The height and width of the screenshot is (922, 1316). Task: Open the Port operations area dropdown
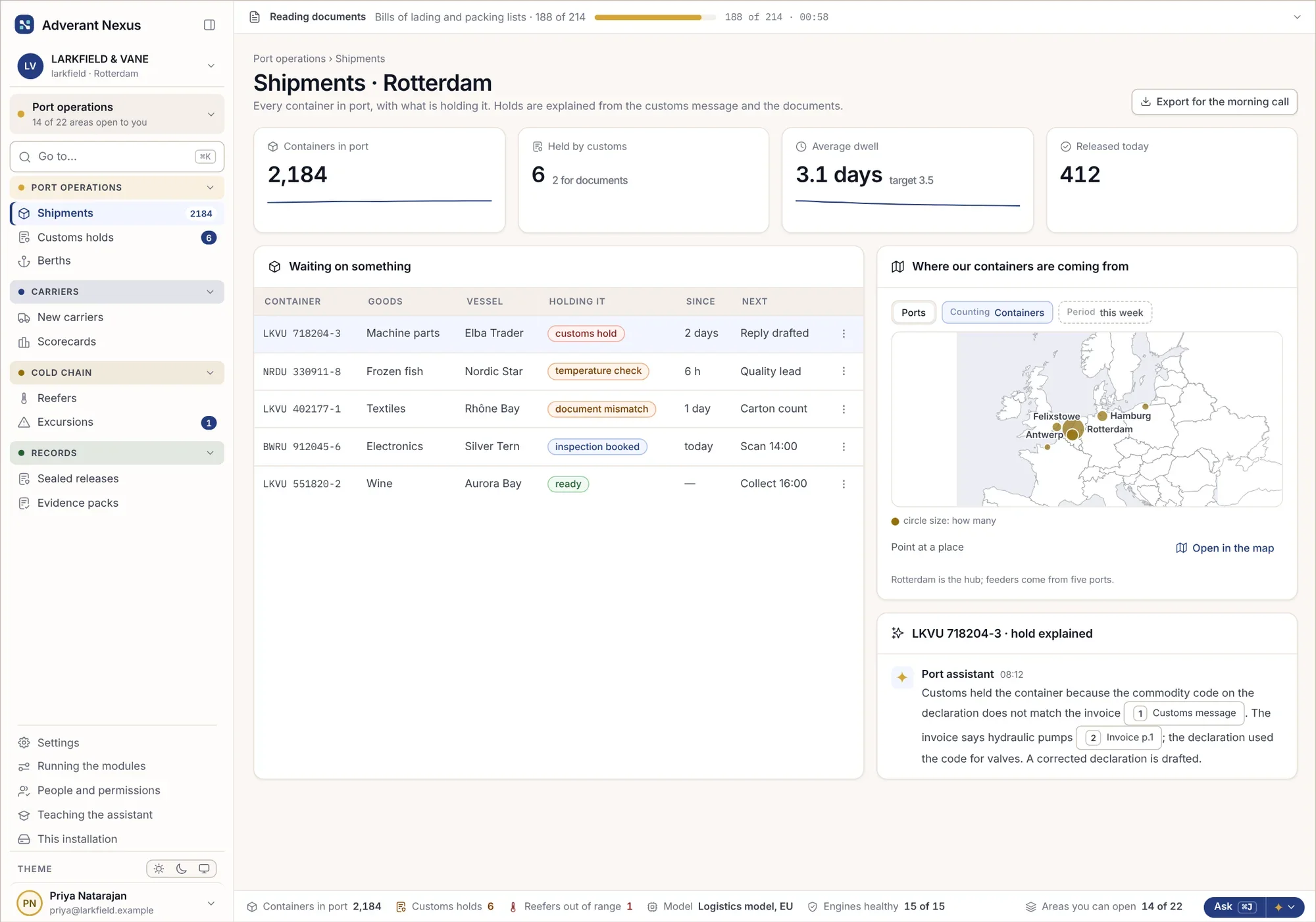117,115
